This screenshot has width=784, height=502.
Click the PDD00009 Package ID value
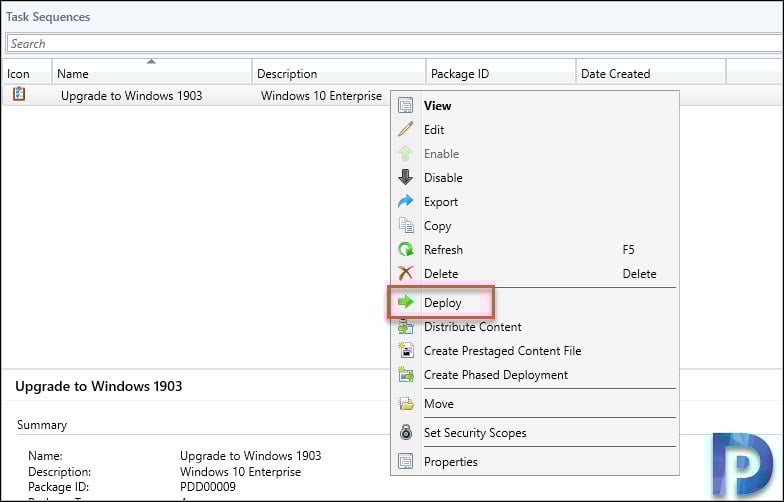[x=208, y=486]
